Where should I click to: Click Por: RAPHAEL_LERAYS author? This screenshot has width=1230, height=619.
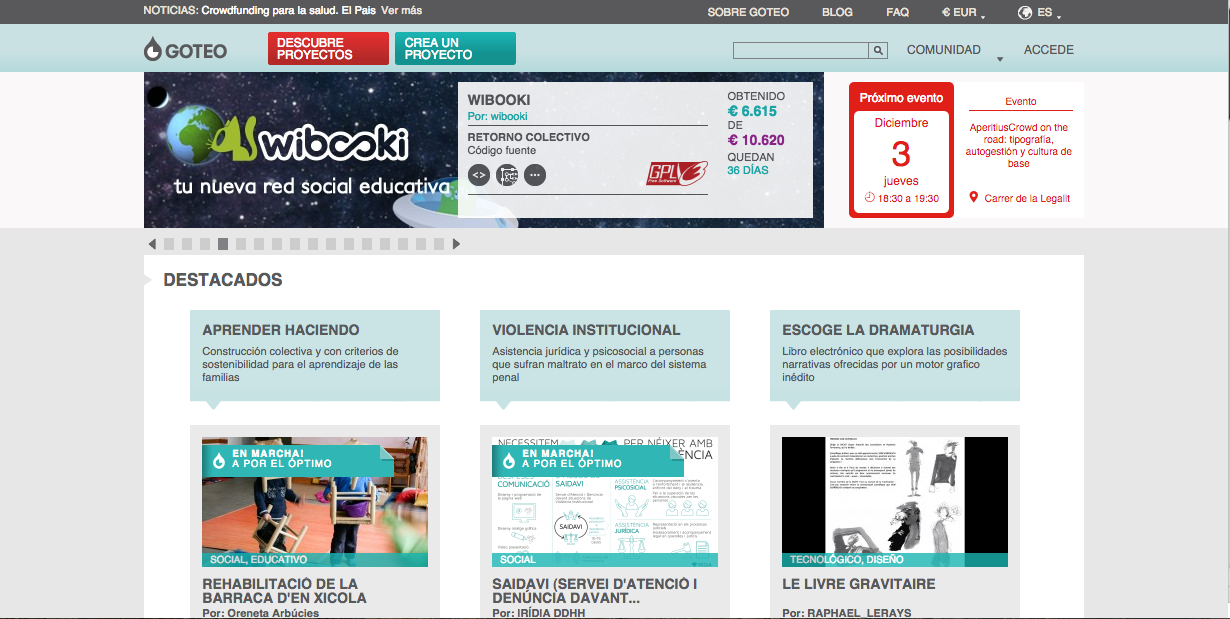[847, 613]
